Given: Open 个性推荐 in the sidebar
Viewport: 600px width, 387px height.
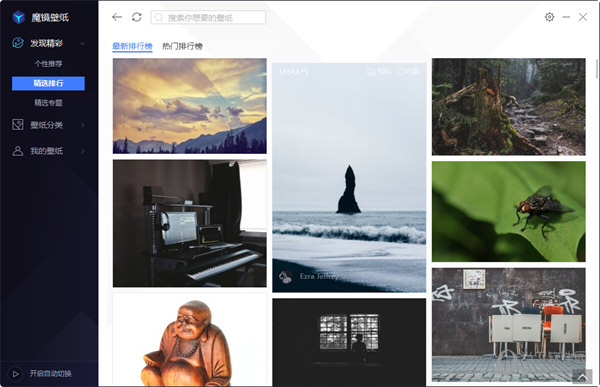Looking at the screenshot, I should tap(48, 64).
